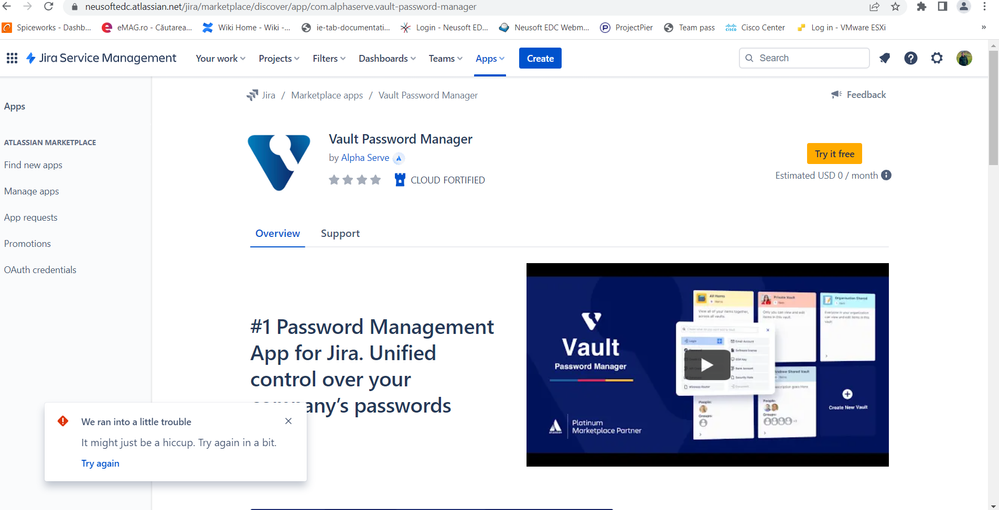Click the browser address bar URL

(280, 6)
